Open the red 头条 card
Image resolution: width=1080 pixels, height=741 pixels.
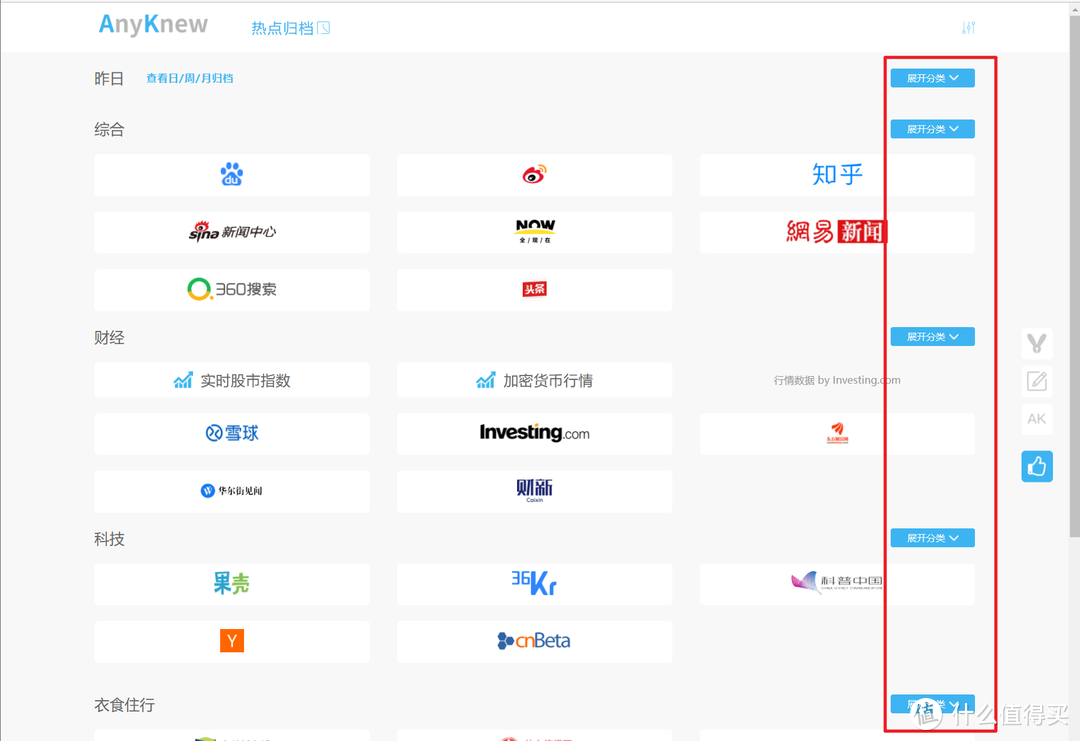point(534,290)
